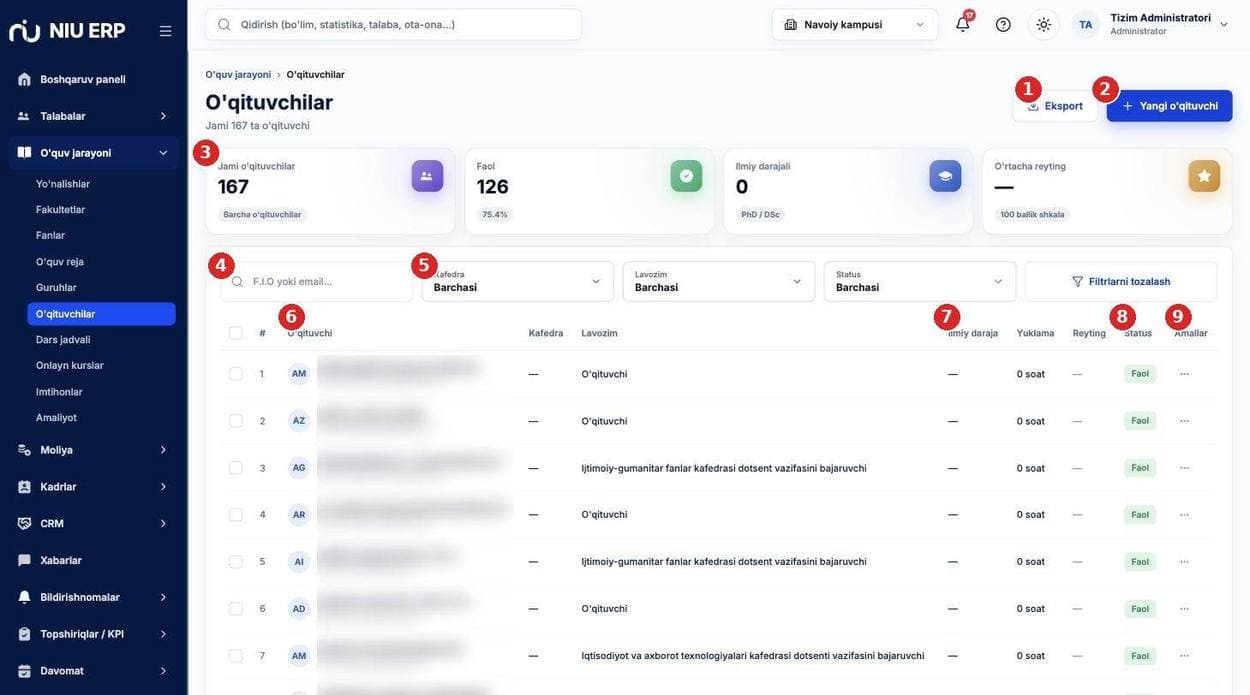
Task: Open the Navoiy kampusi campus dropdown
Action: coord(855,24)
